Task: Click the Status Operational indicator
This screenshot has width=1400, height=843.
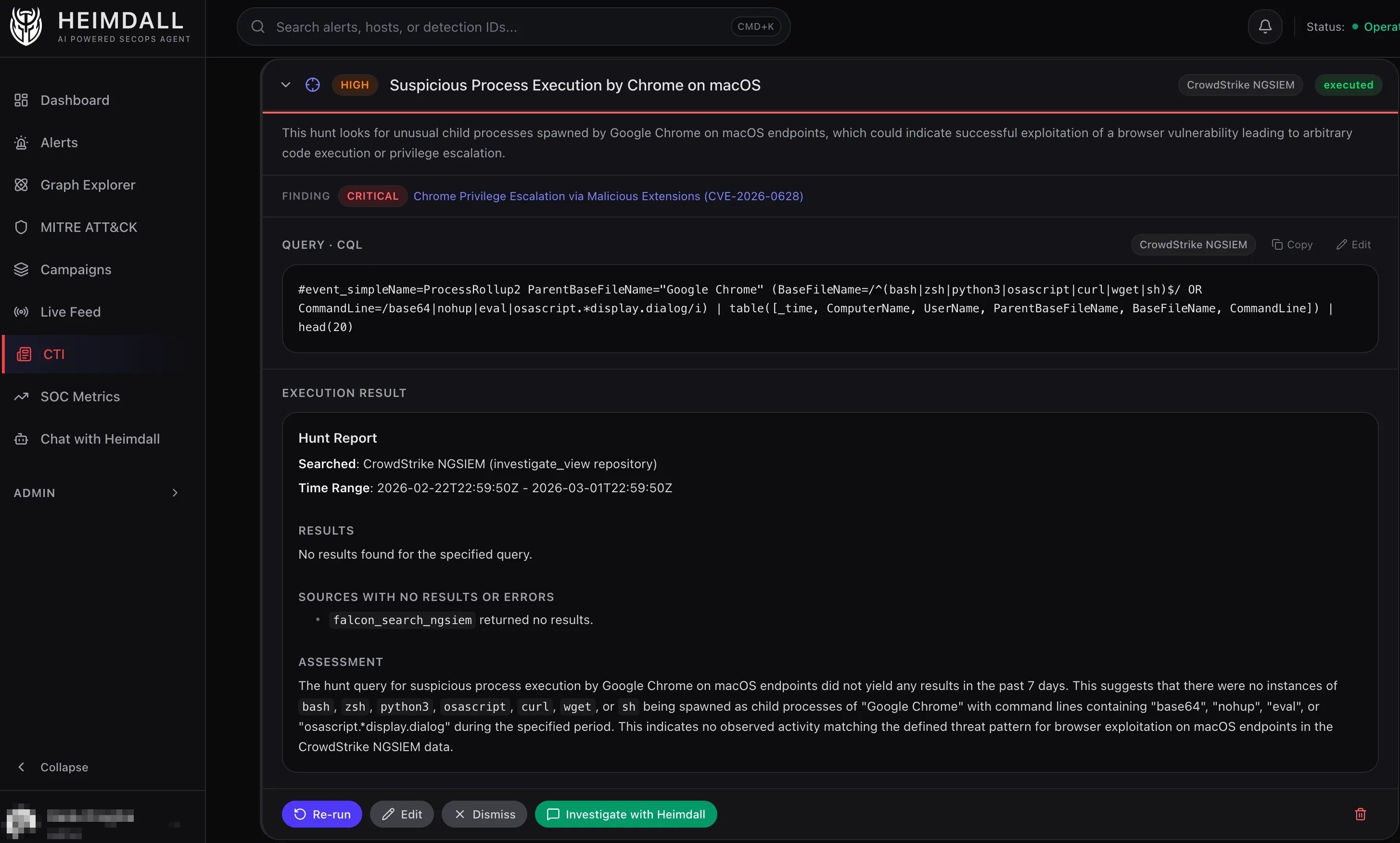Action: 1353,26
